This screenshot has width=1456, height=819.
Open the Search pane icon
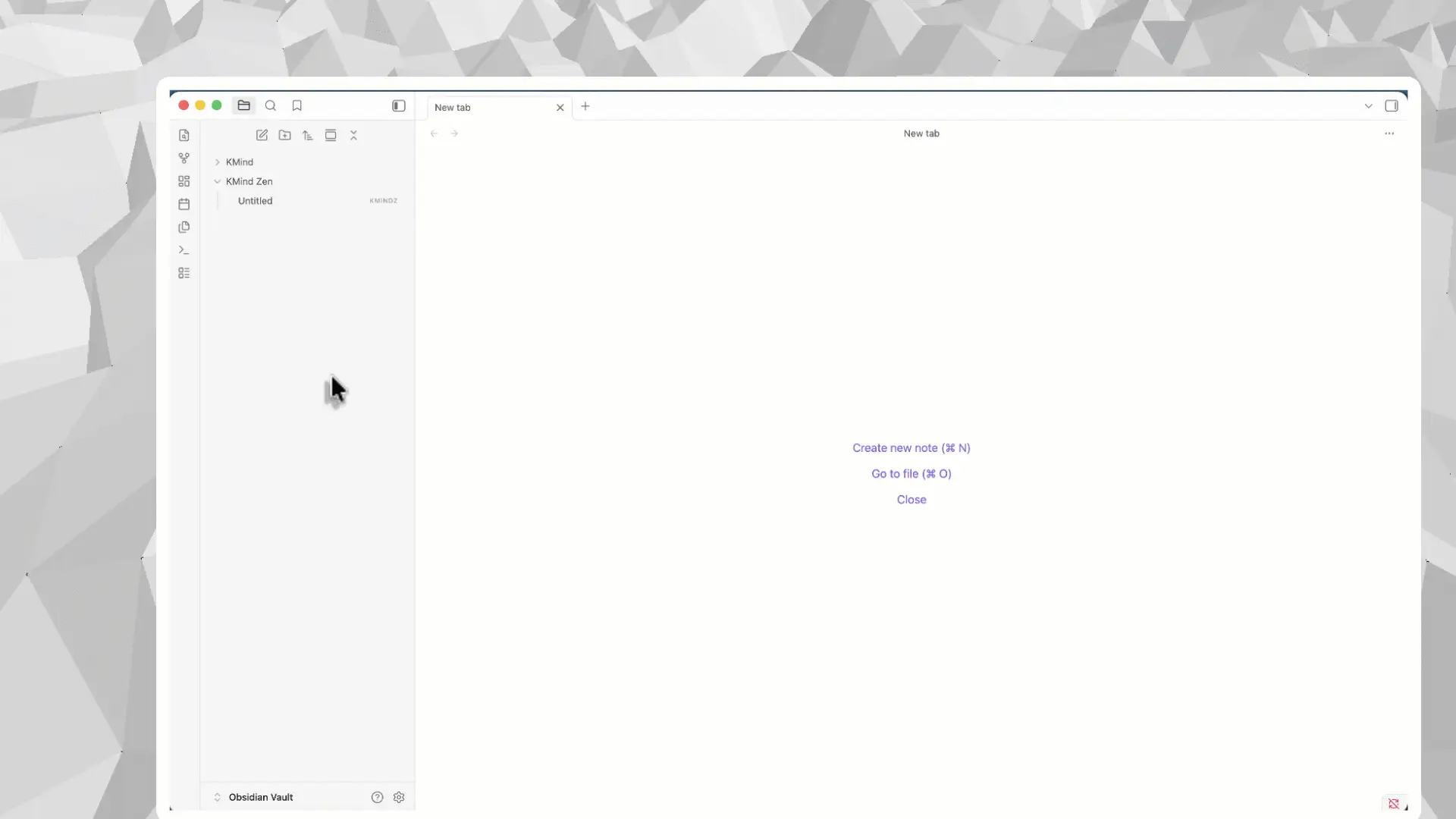tap(271, 105)
